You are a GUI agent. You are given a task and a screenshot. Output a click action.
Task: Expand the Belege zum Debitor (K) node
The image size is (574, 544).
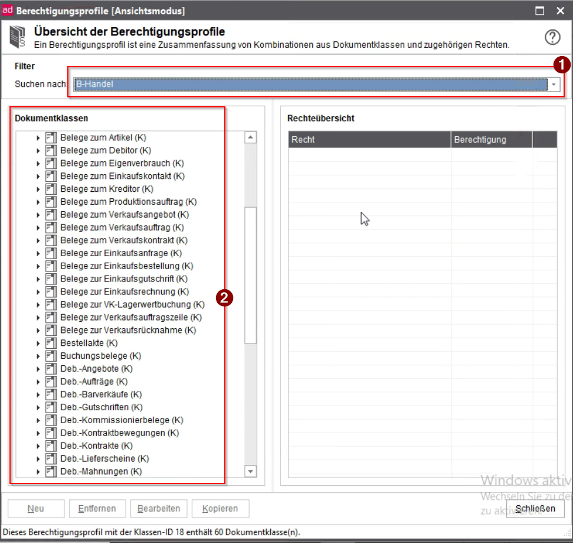coord(38,150)
